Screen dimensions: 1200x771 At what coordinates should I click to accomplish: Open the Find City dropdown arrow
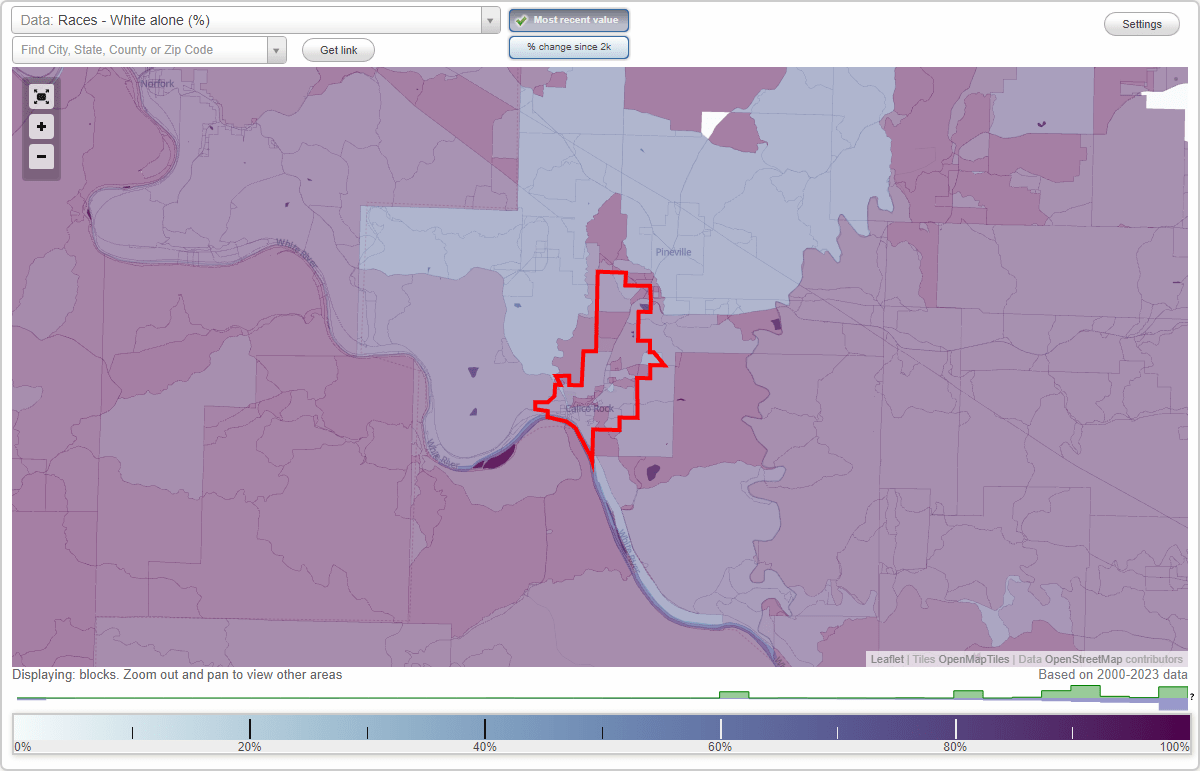[x=276, y=49]
